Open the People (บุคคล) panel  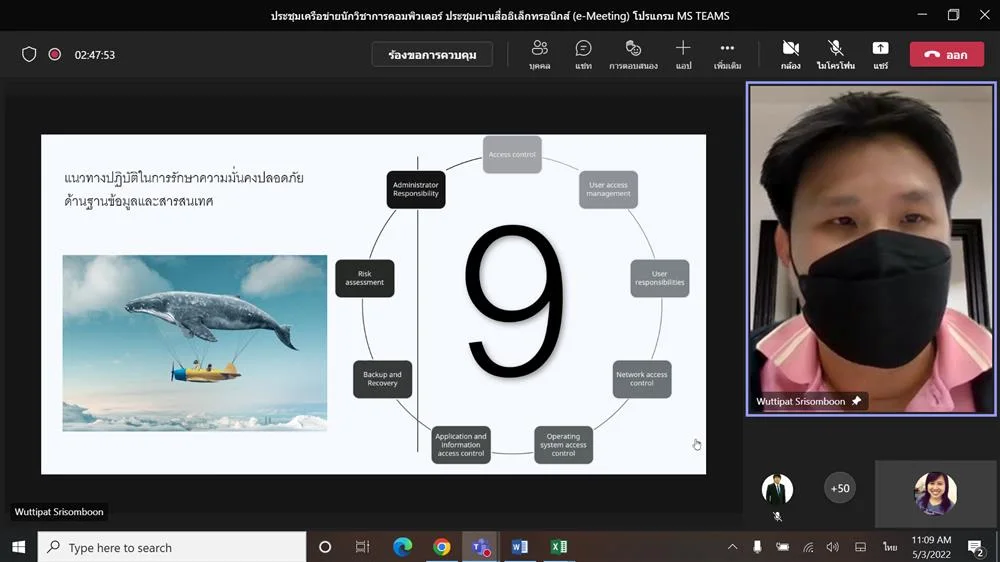click(540, 54)
